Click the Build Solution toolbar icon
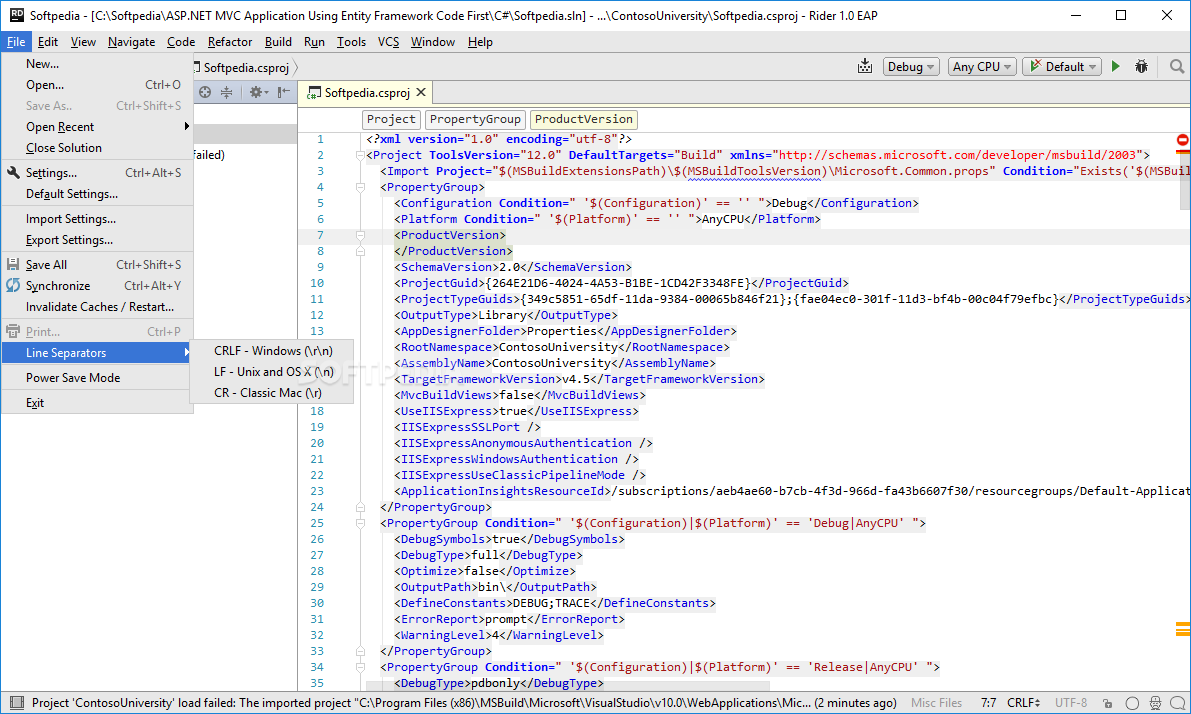The height and width of the screenshot is (714, 1191). point(864,67)
